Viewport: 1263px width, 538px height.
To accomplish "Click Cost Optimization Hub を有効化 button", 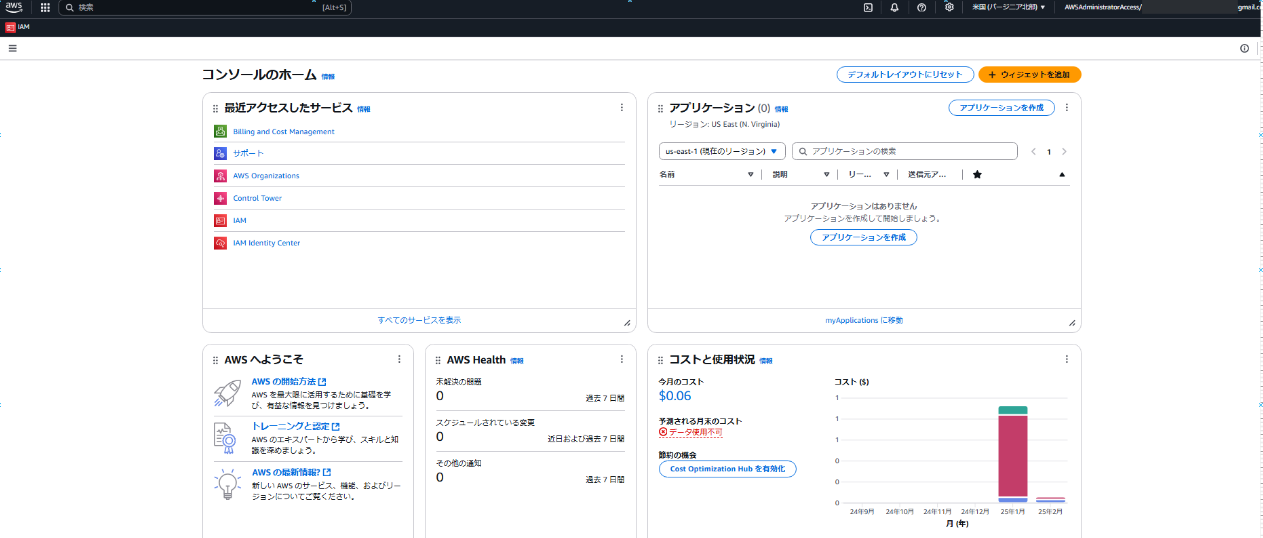I will pyautogui.click(x=728, y=468).
